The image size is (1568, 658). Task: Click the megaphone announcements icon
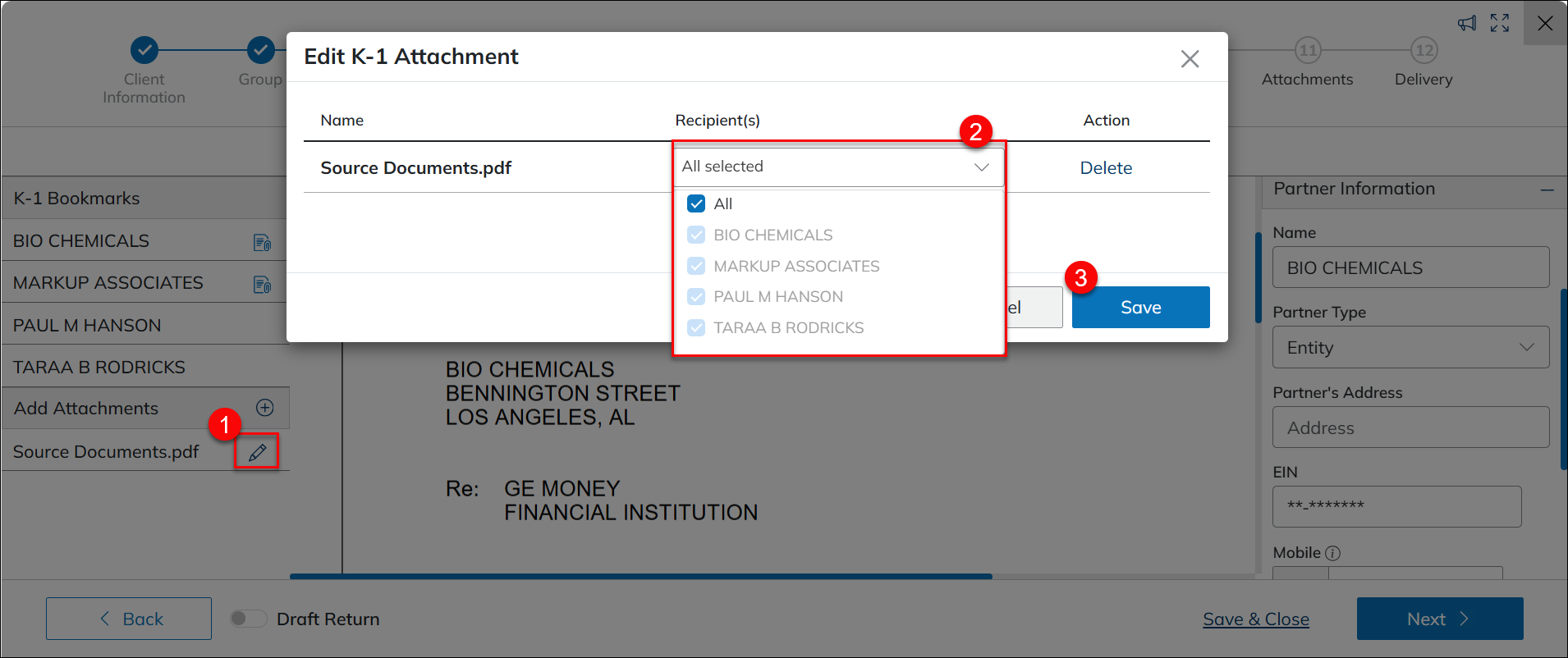point(1466,23)
